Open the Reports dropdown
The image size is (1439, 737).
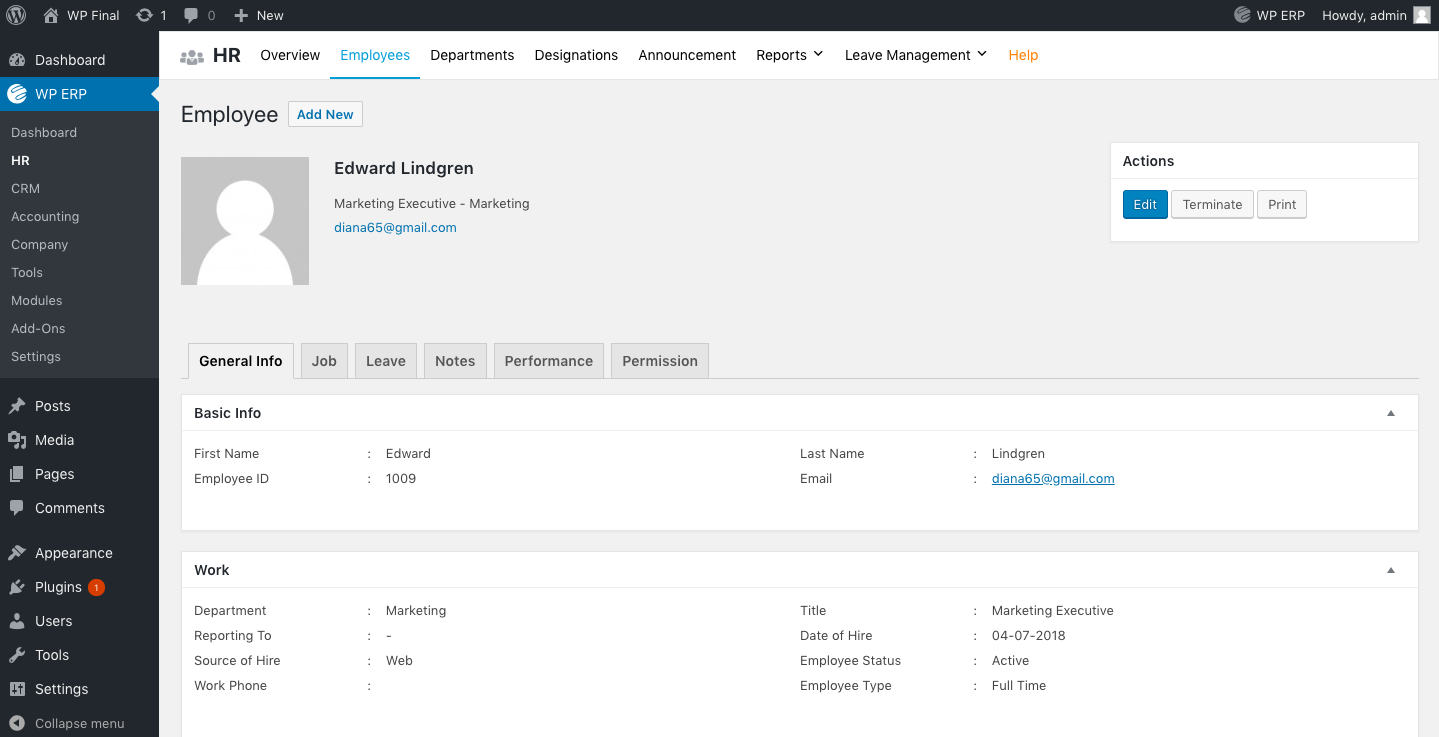[x=789, y=55]
